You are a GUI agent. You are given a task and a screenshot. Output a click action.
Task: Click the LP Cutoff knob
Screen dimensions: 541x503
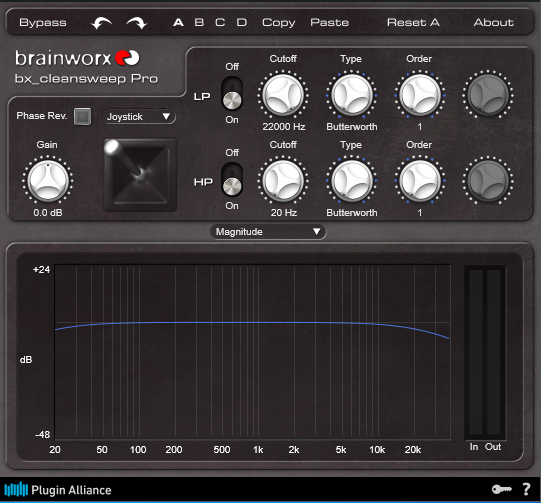pos(283,95)
